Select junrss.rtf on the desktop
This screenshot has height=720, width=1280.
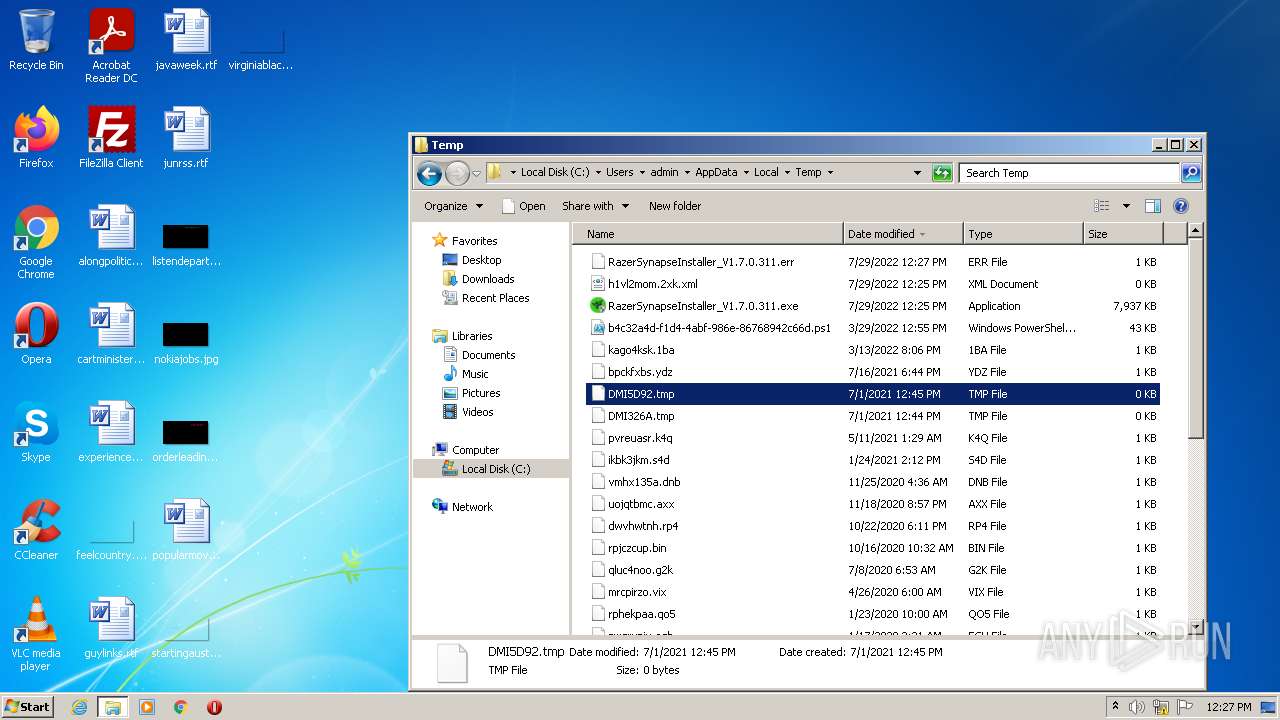(186, 139)
